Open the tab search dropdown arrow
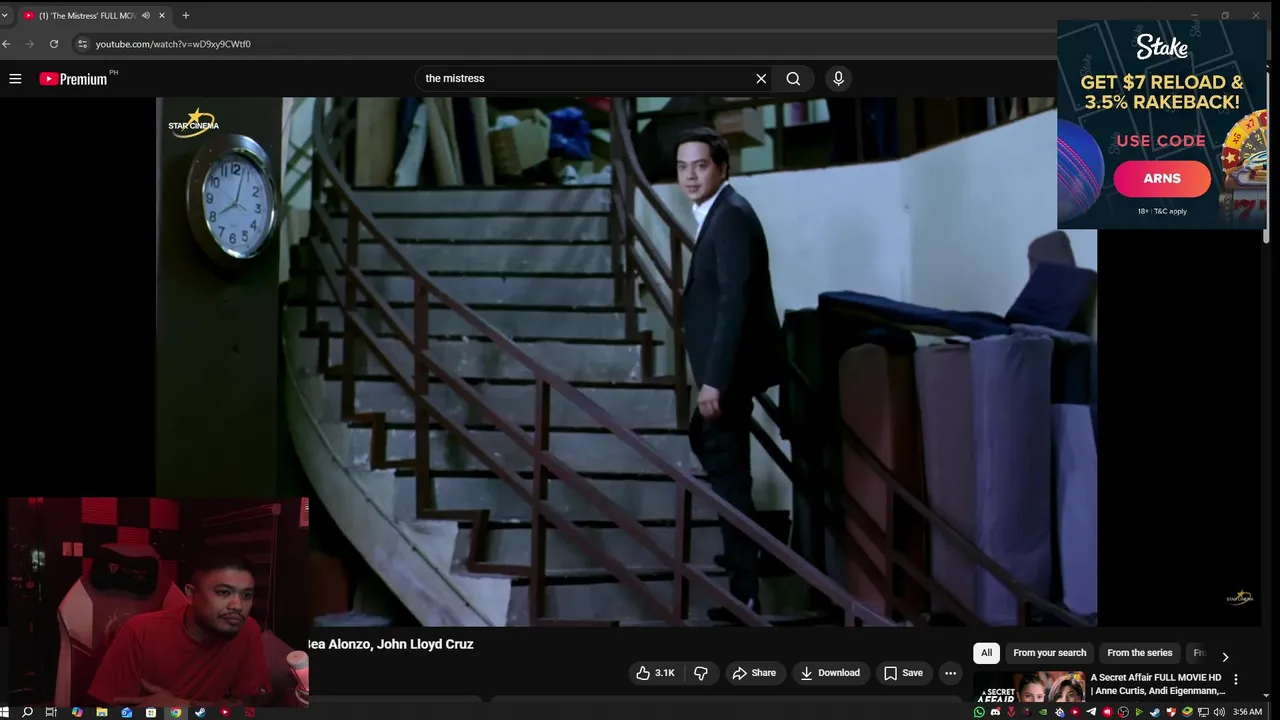The height and width of the screenshot is (720, 1280). tap(5, 15)
